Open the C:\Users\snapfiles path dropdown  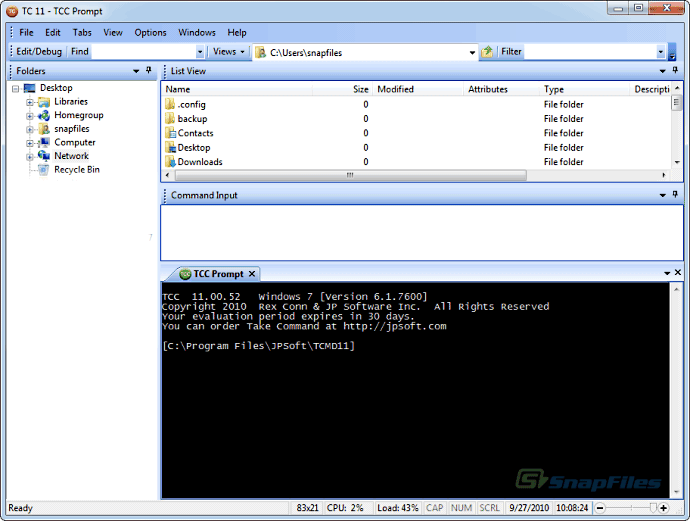472,52
